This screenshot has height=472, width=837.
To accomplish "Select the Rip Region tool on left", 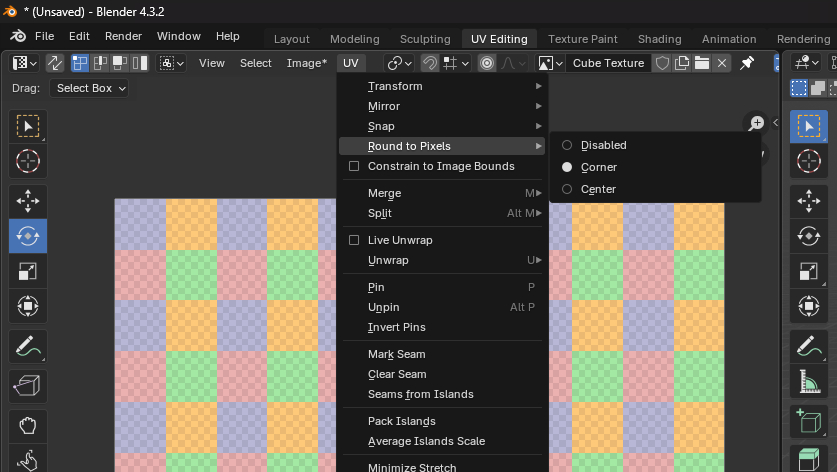I will [x=28, y=385].
